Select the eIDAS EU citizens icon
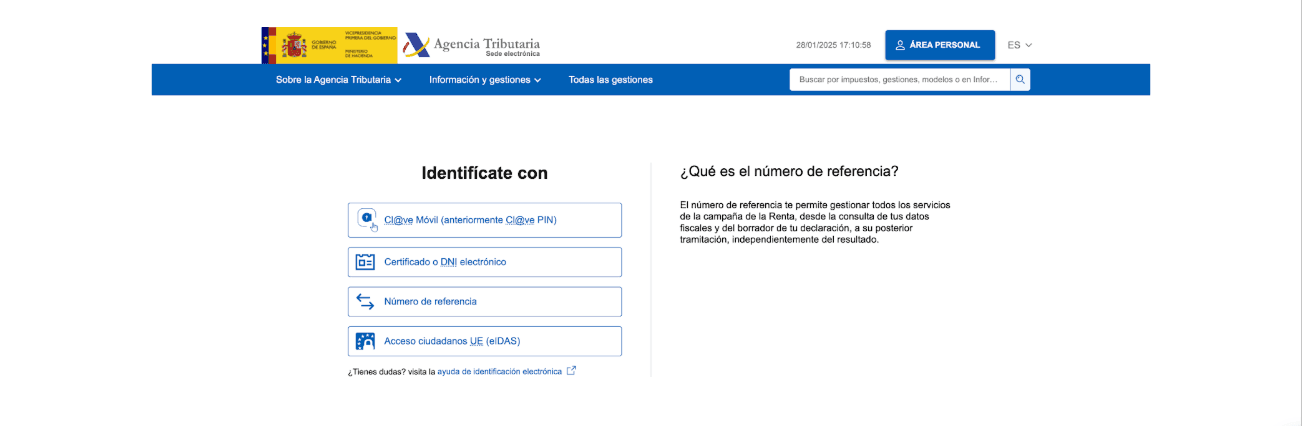Screen dimensions: 1302x426 click(365, 341)
